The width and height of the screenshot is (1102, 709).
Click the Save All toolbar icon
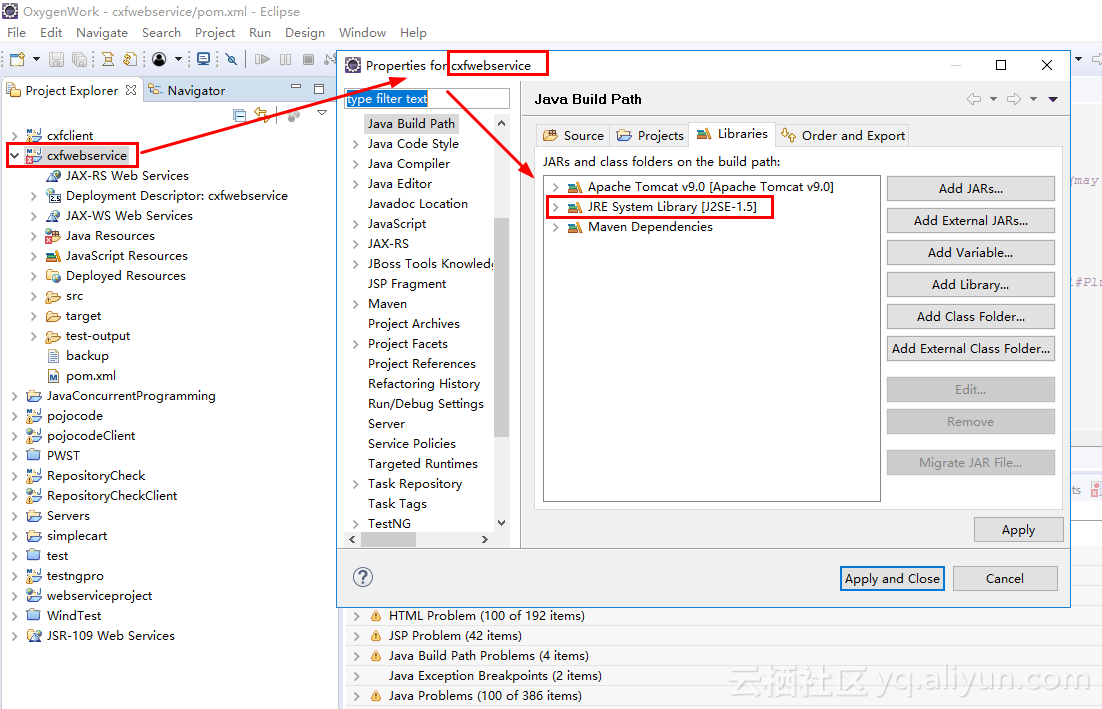(79, 60)
